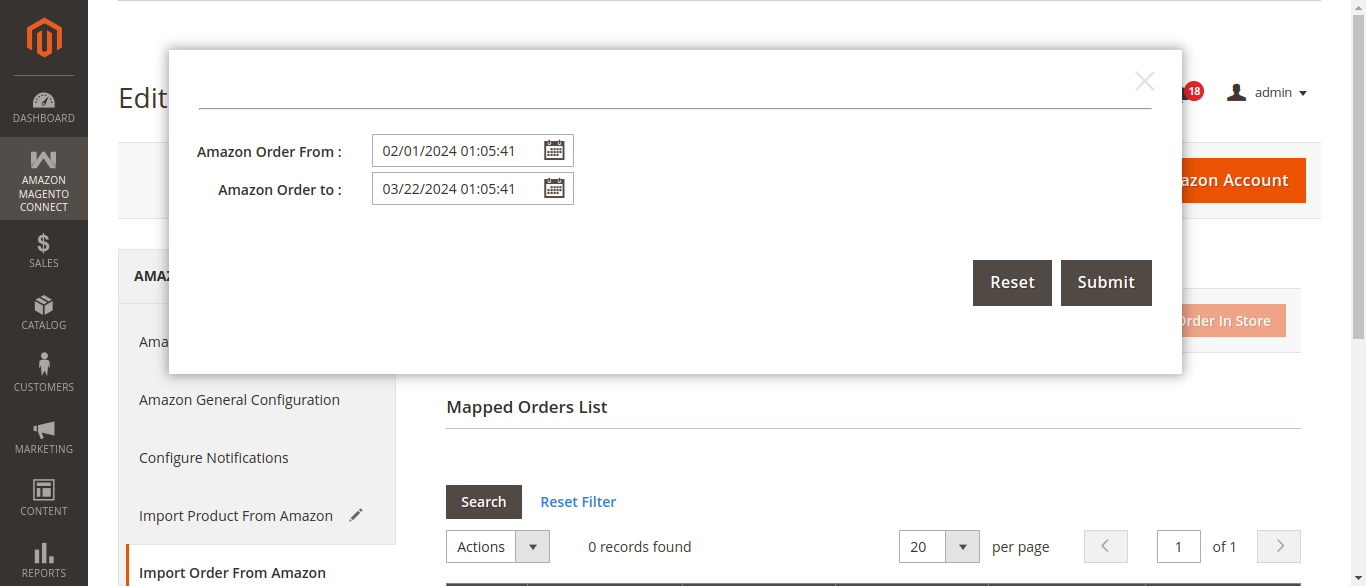
Task: Click the admin user avatar icon
Action: pyautogui.click(x=1236, y=92)
